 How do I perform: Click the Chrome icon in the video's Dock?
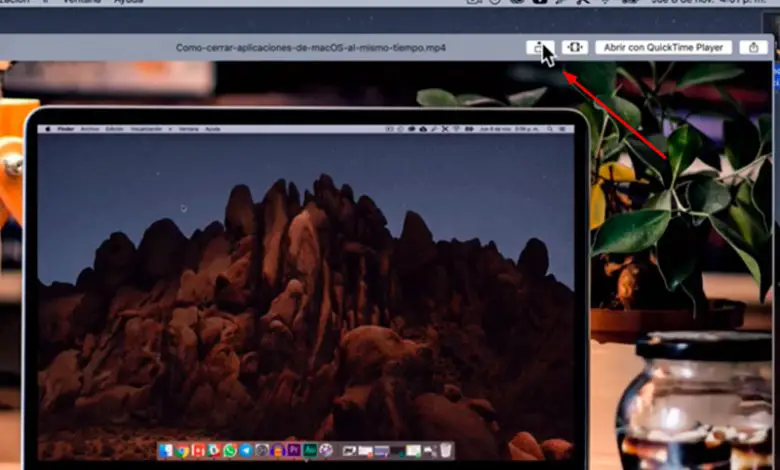coord(182,451)
